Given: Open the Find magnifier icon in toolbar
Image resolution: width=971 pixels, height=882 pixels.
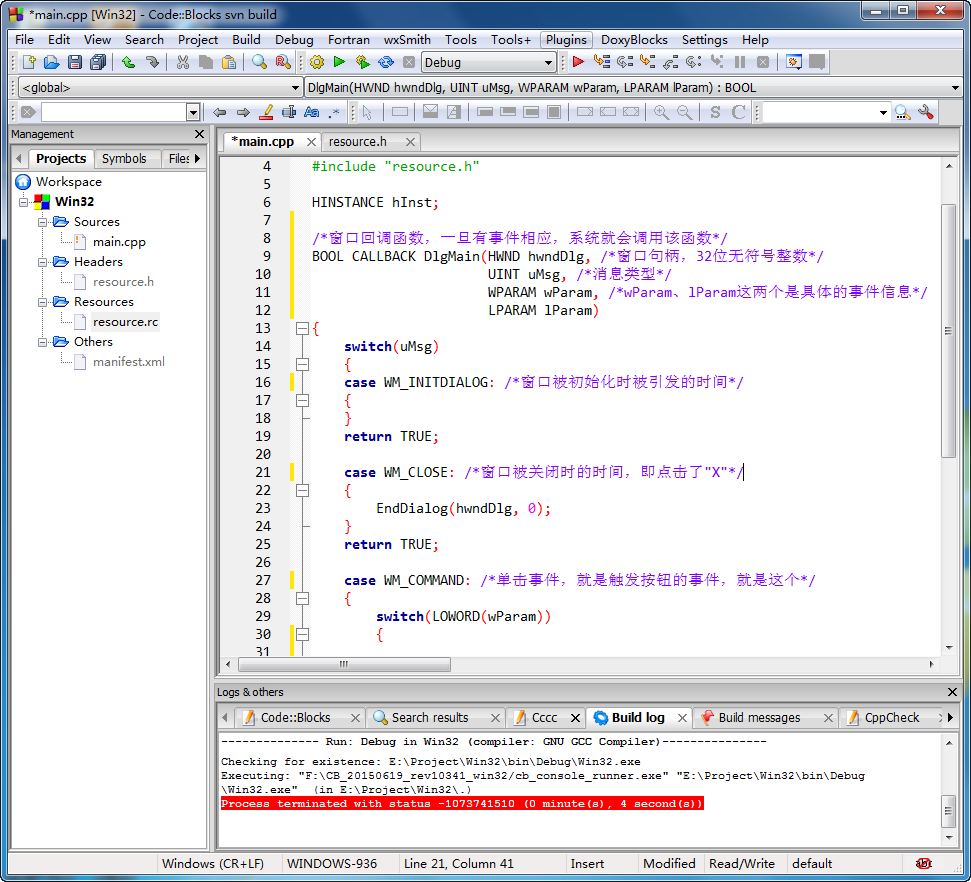Looking at the screenshot, I should [x=259, y=62].
